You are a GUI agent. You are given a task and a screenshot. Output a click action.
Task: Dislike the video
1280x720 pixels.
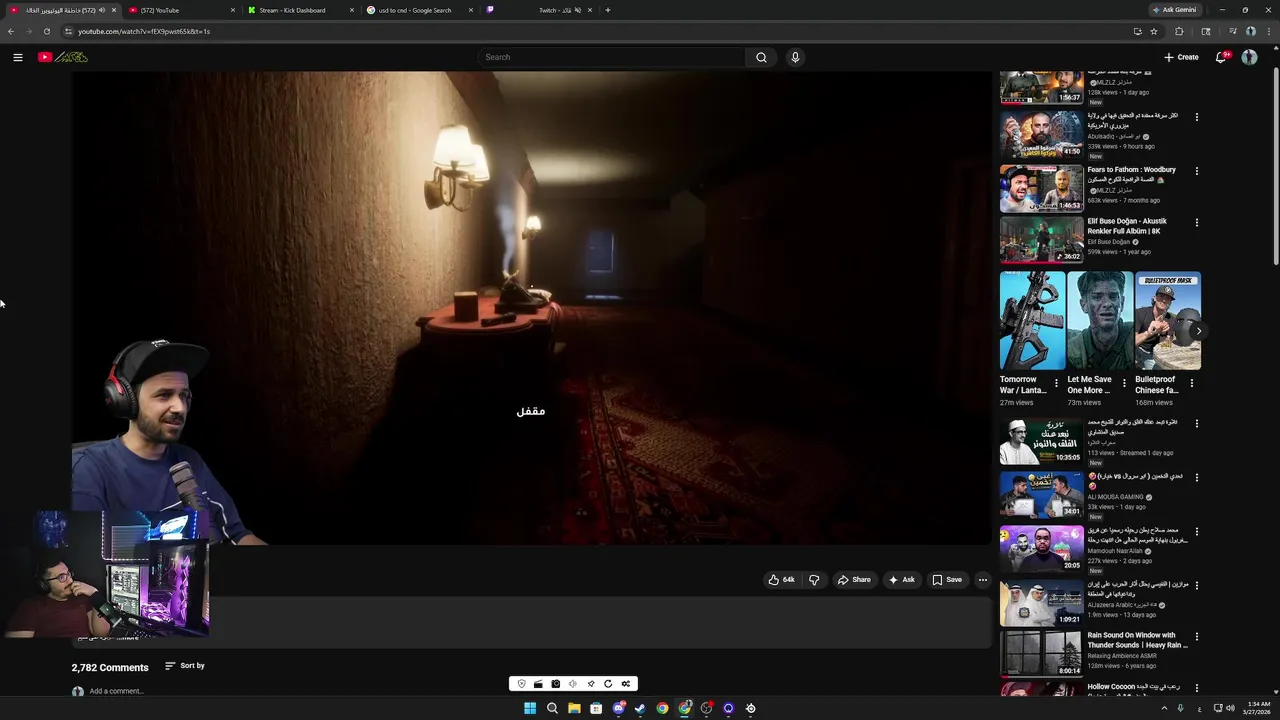tap(814, 580)
